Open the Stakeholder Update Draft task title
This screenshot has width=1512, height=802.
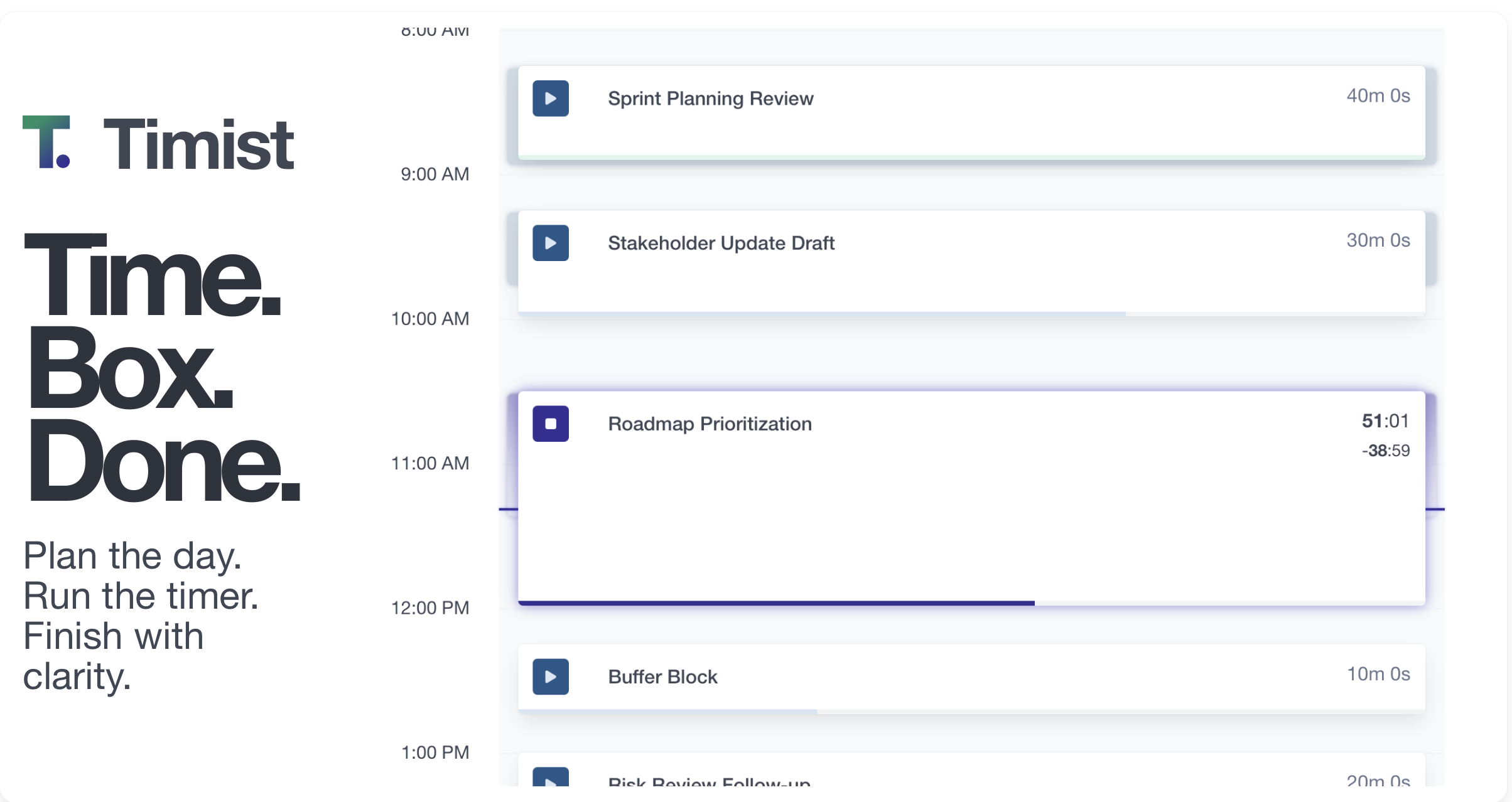(x=721, y=243)
